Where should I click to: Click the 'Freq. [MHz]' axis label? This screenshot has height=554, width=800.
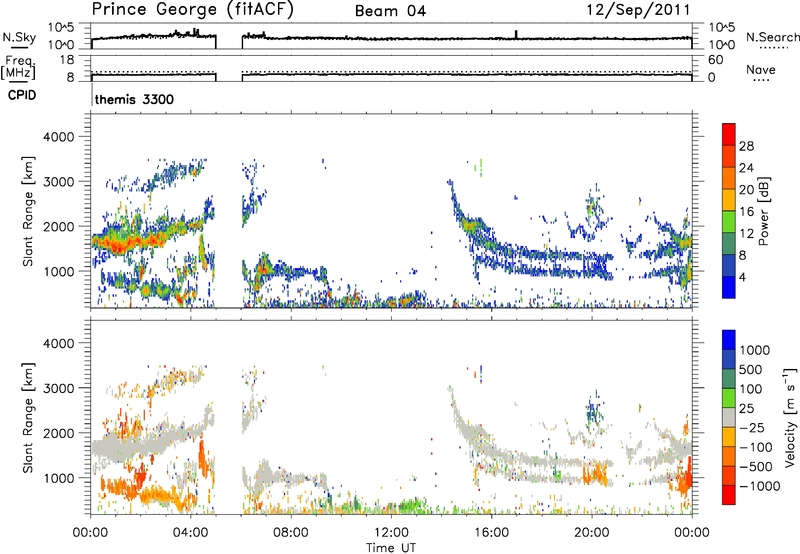(18, 67)
